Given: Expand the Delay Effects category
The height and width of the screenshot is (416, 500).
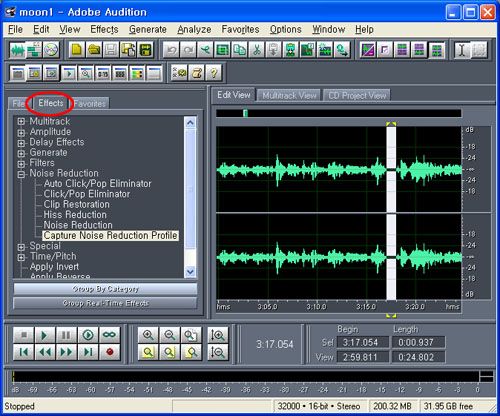Looking at the screenshot, I should coord(21,143).
